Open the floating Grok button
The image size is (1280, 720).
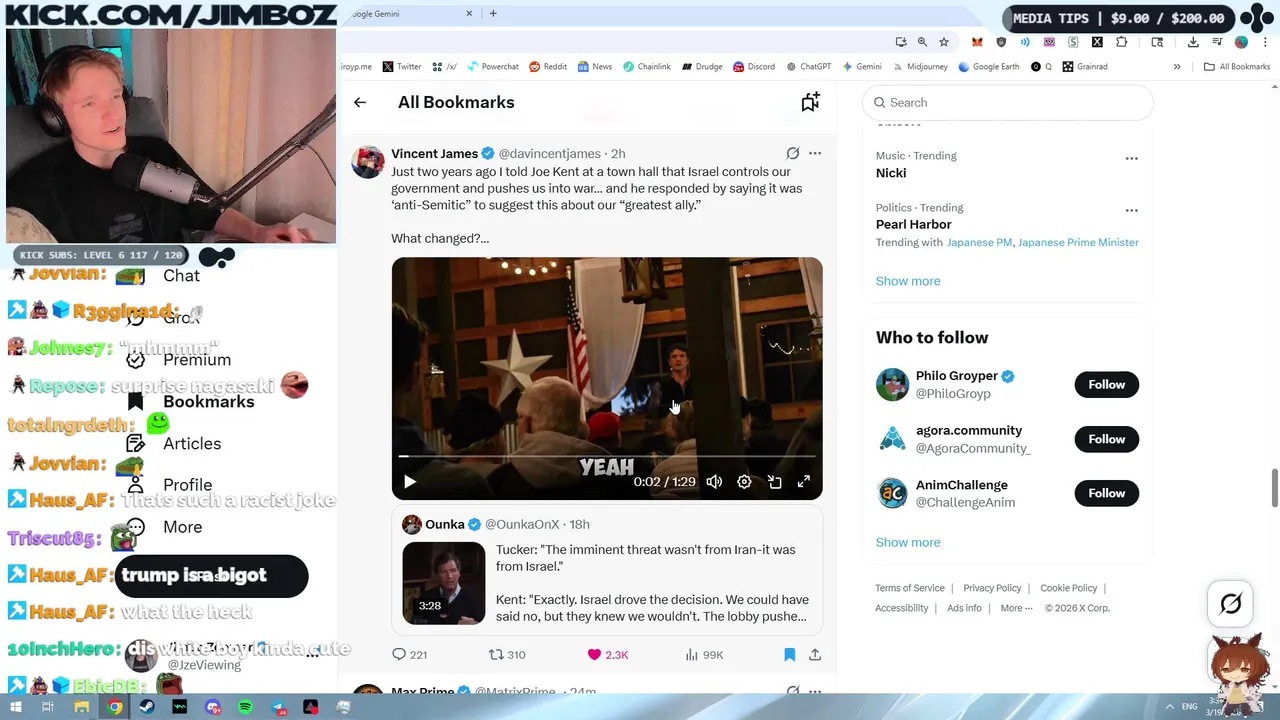tap(1231, 603)
